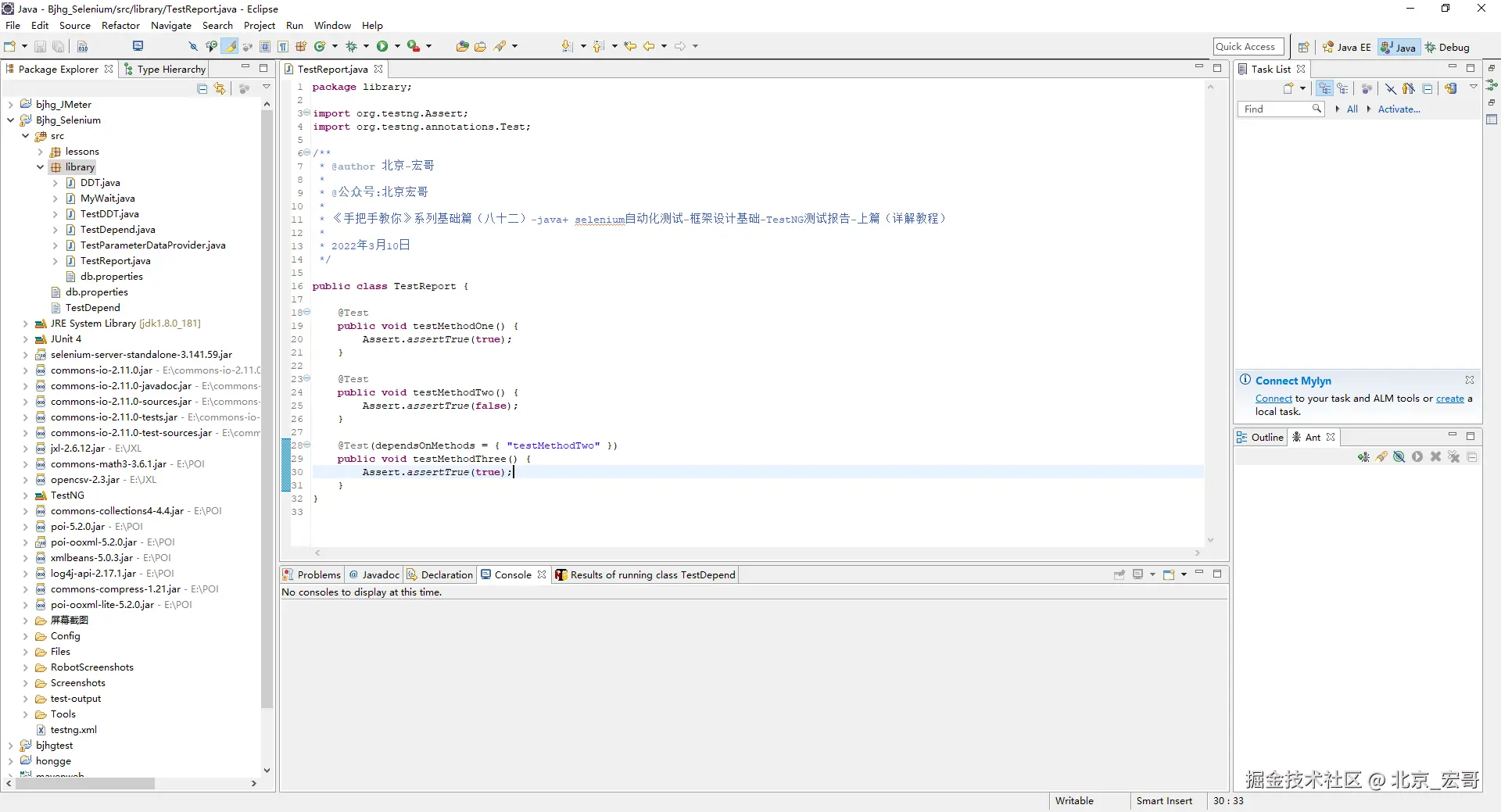
Task: Collapse the Bjhg_Selenium project tree
Action: (x=11, y=120)
